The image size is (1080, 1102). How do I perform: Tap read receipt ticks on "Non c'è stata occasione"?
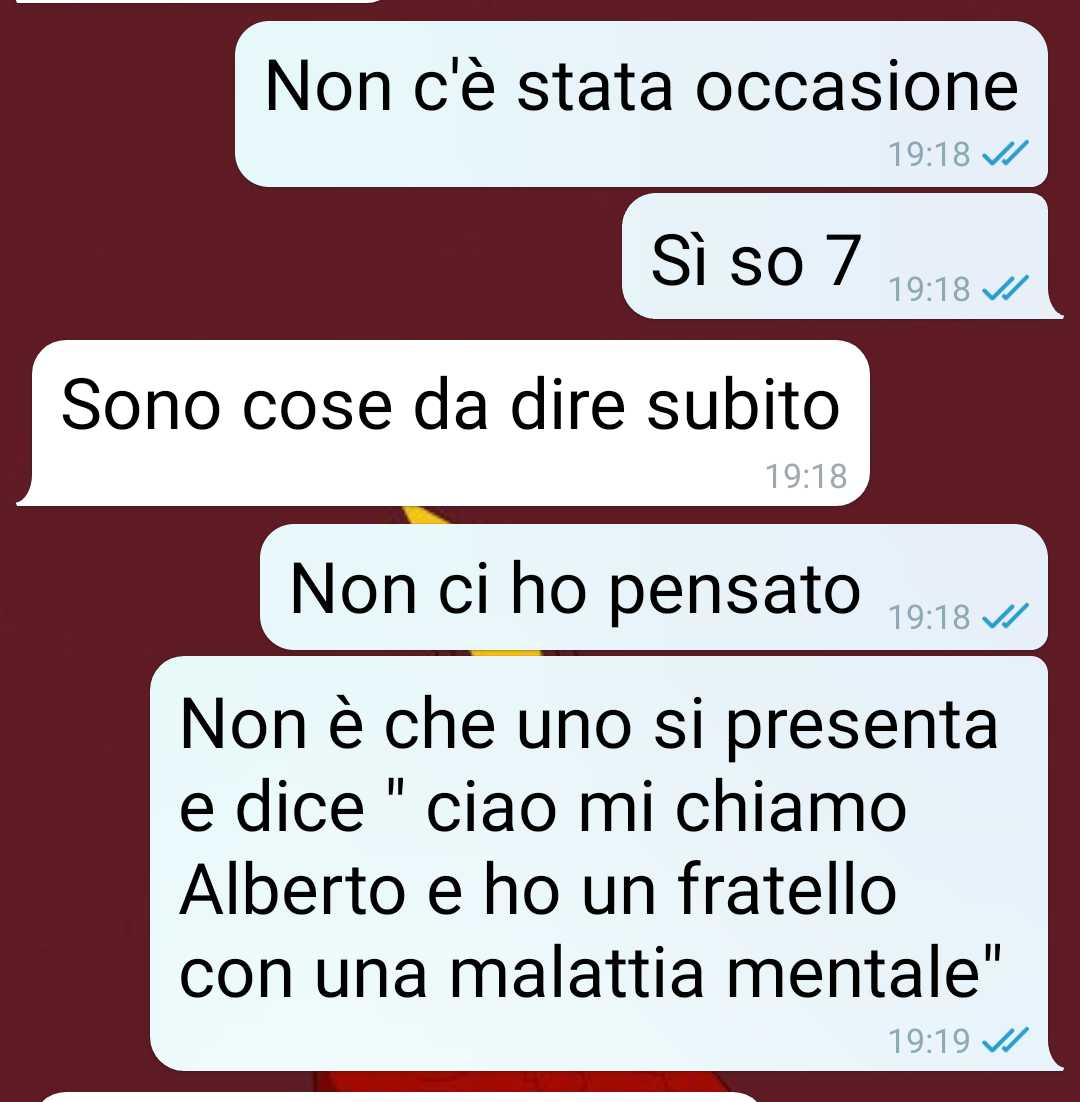point(1005,153)
